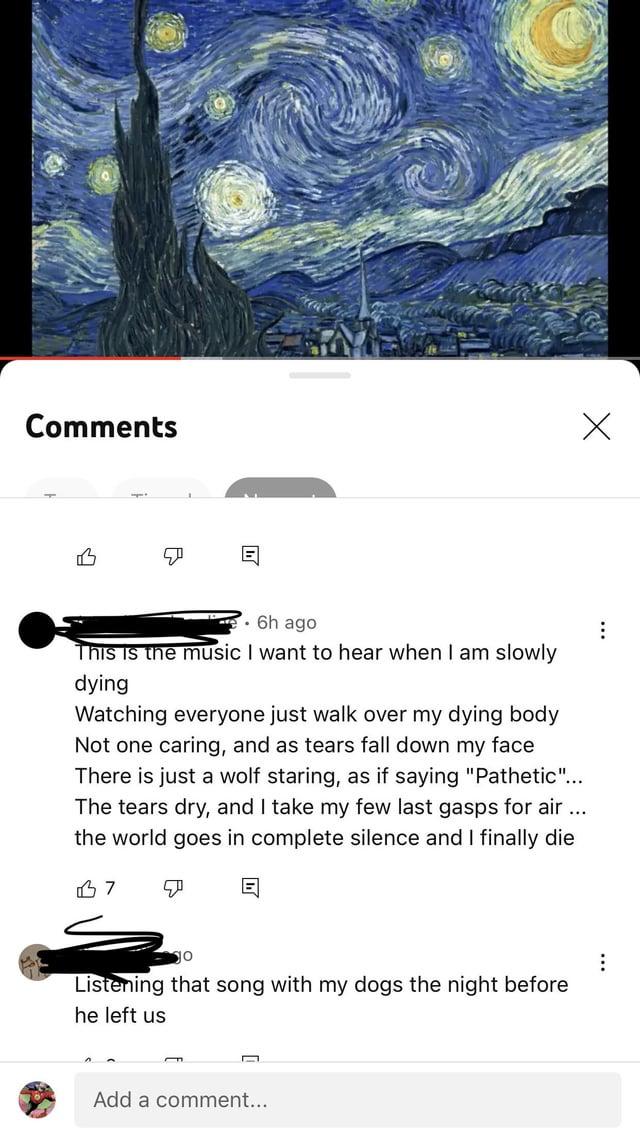Open replies on the slowly dying comment
The width and height of the screenshot is (640, 1137).
(x=250, y=888)
